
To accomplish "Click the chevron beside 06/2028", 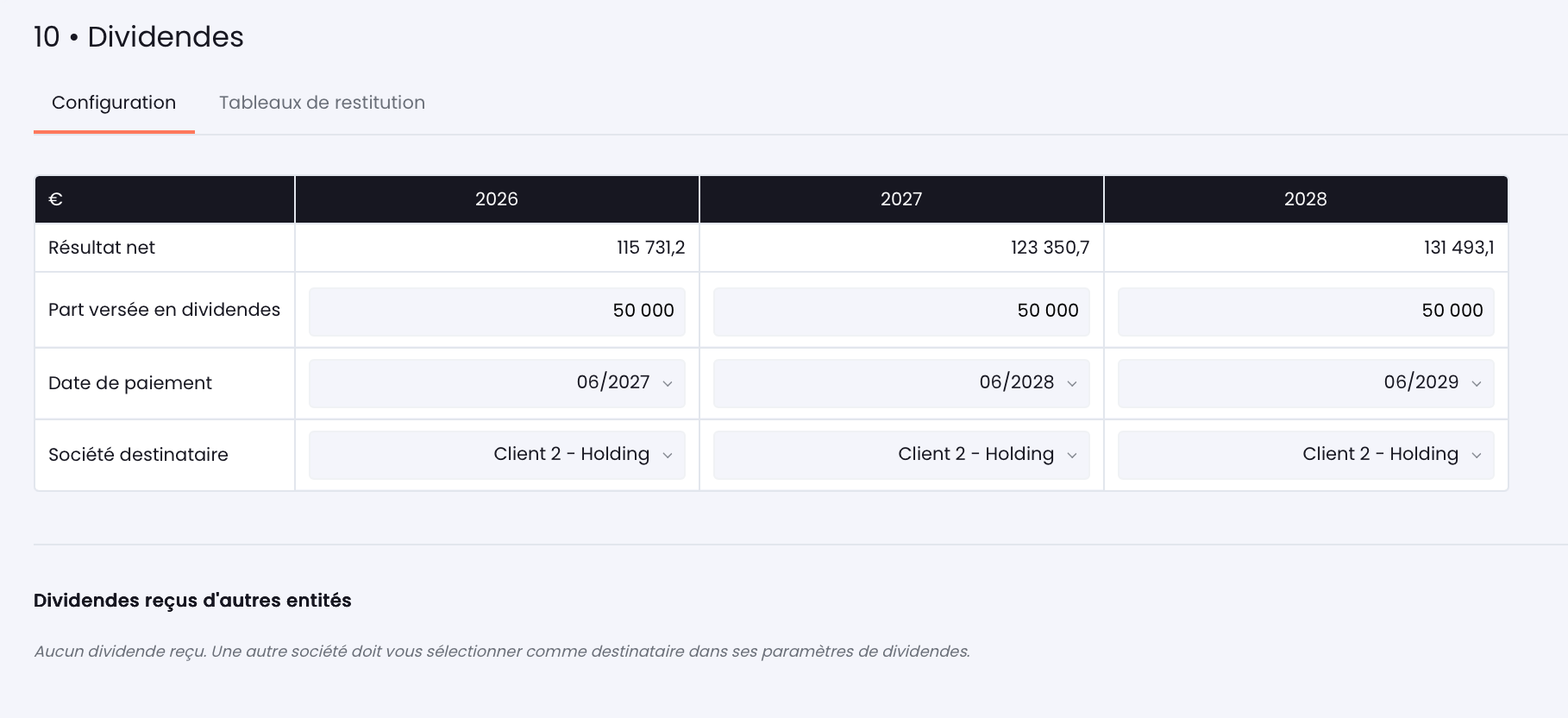I will 1072,384.
